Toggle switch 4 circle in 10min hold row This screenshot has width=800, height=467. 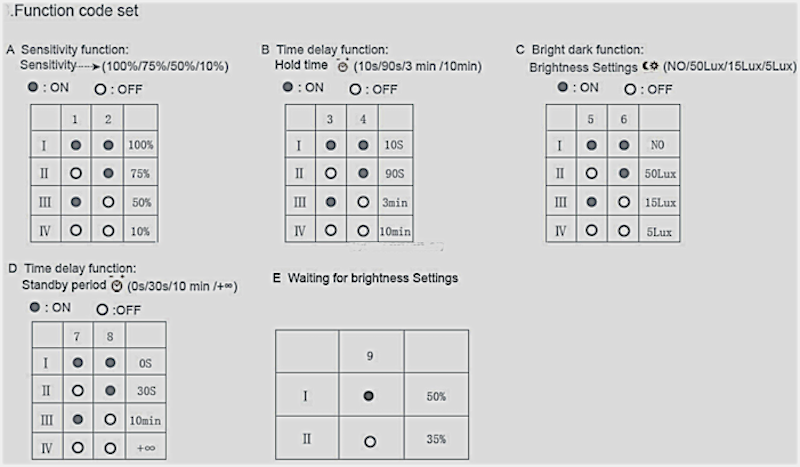pyautogui.click(x=363, y=231)
